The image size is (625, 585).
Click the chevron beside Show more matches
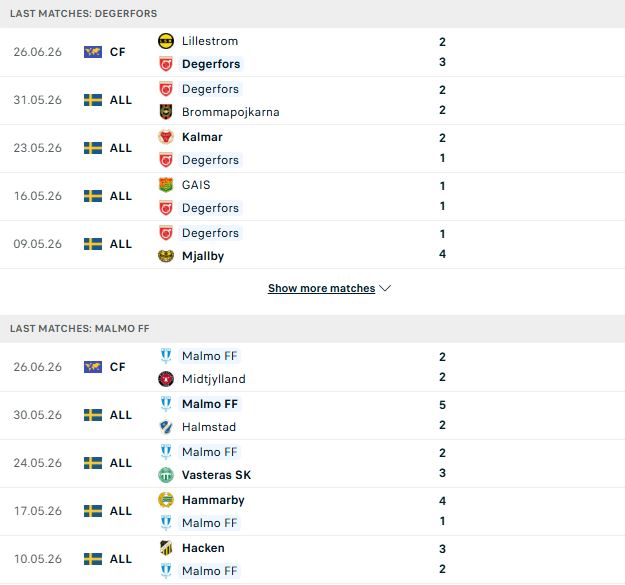tap(385, 288)
